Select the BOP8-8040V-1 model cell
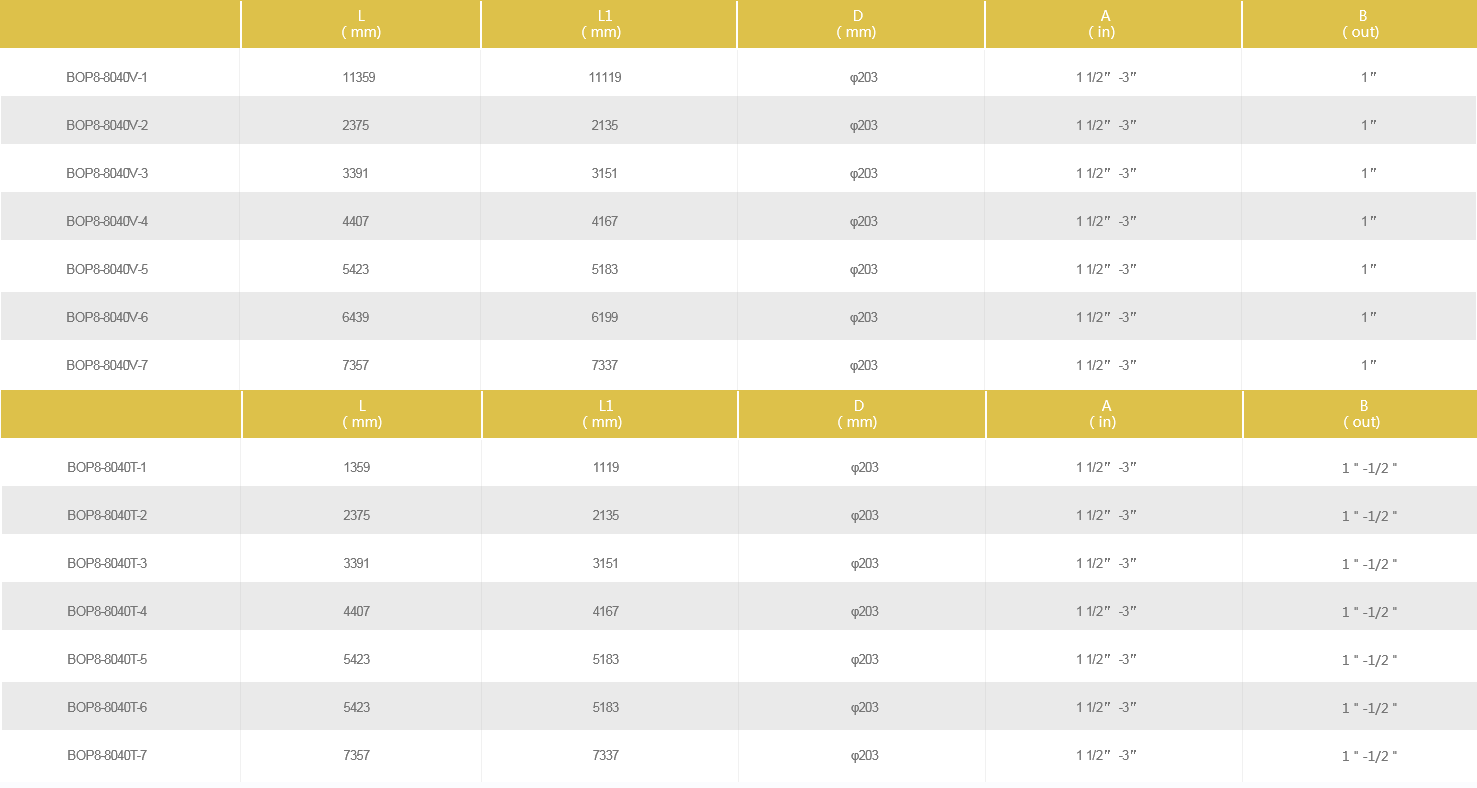Image resolution: width=1477 pixels, height=788 pixels. [x=107, y=77]
